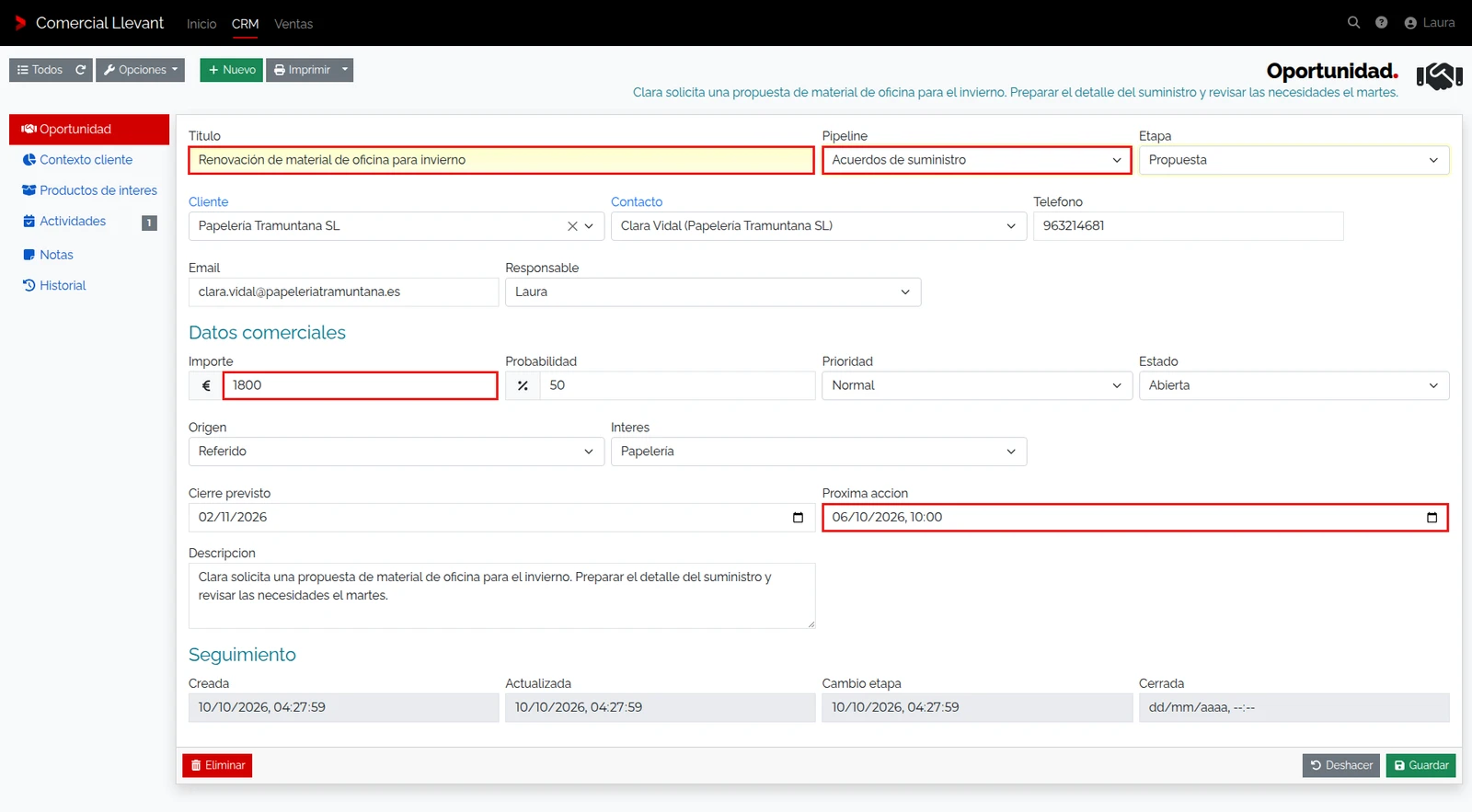The width and height of the screenshot is (1472, 812).
Task: Click the euro symbol beside Importe
Action: pyautogui.click(x=206, y=385)
